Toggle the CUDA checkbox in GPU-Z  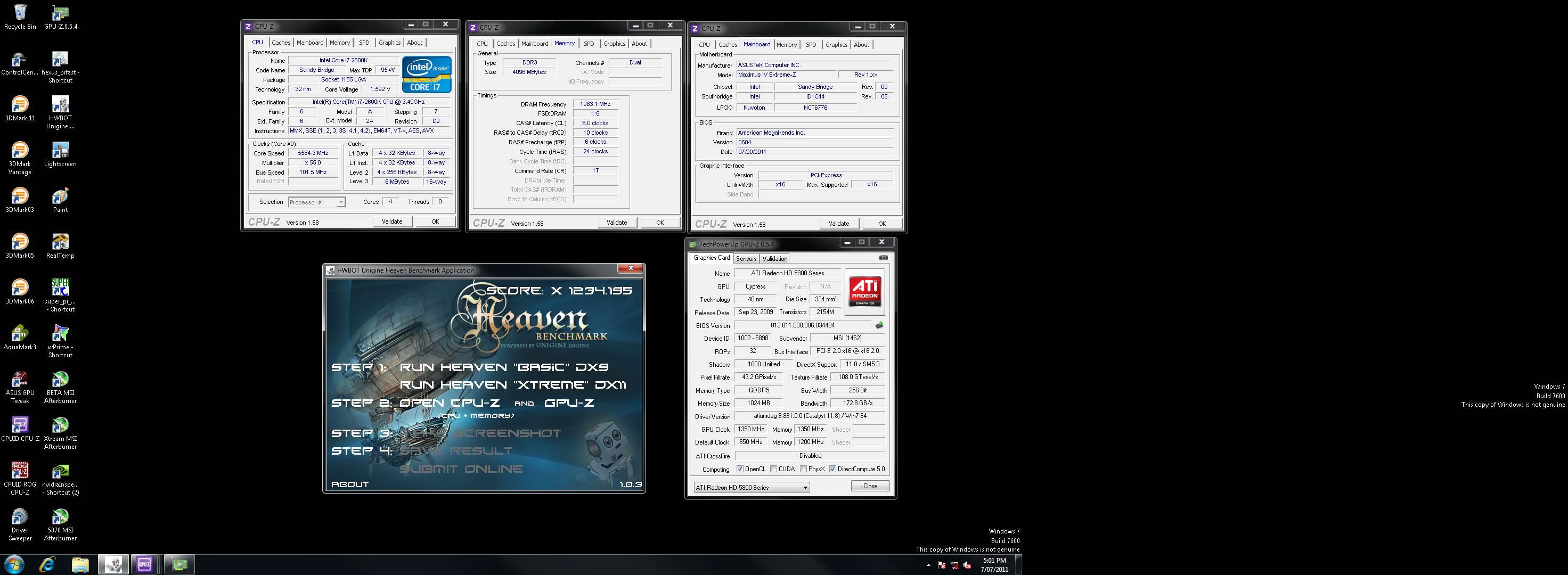click(x=774, y=469)
